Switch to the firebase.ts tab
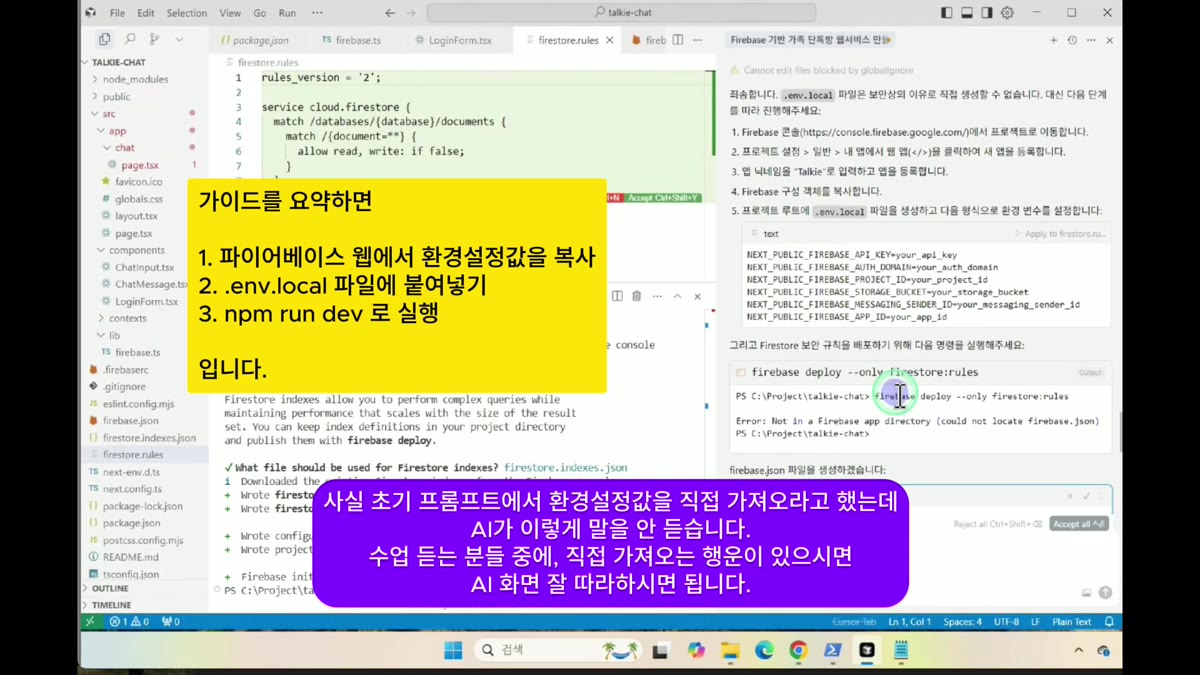 tap(351, 40)
